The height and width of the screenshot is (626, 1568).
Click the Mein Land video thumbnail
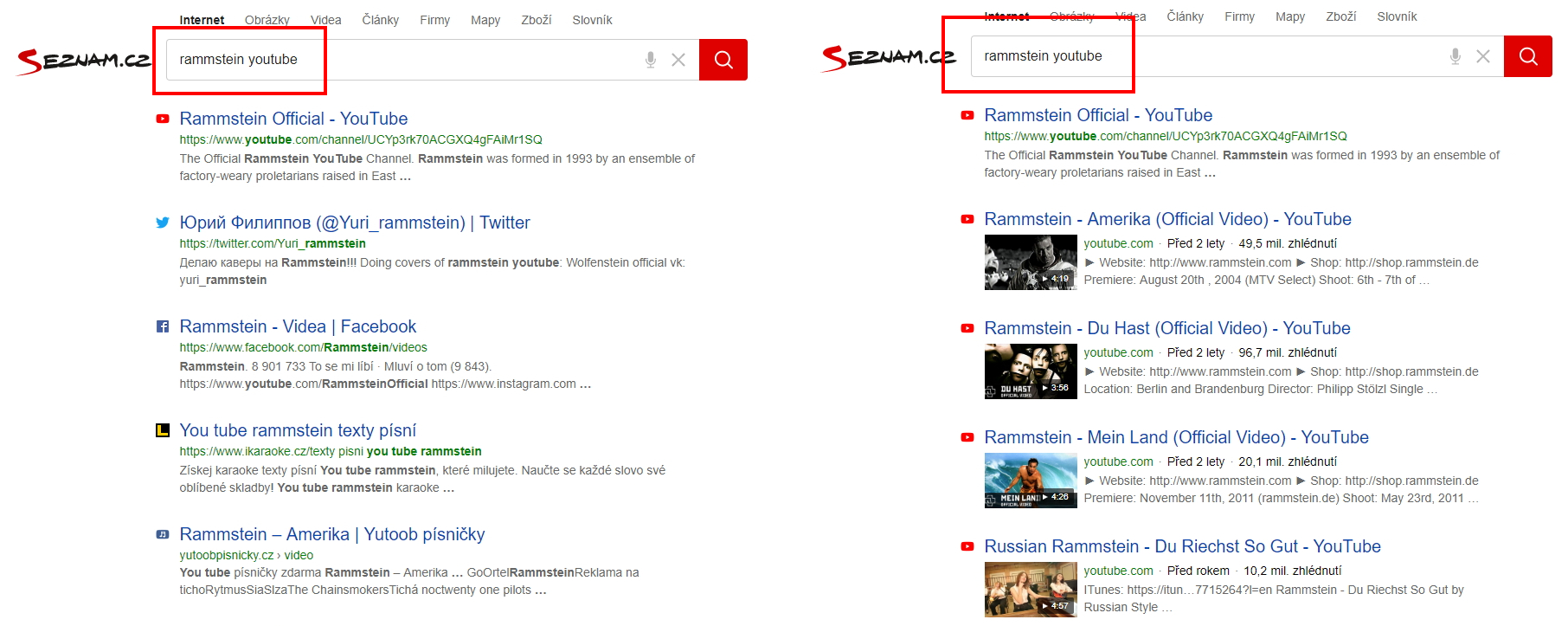coord(1031,481)
